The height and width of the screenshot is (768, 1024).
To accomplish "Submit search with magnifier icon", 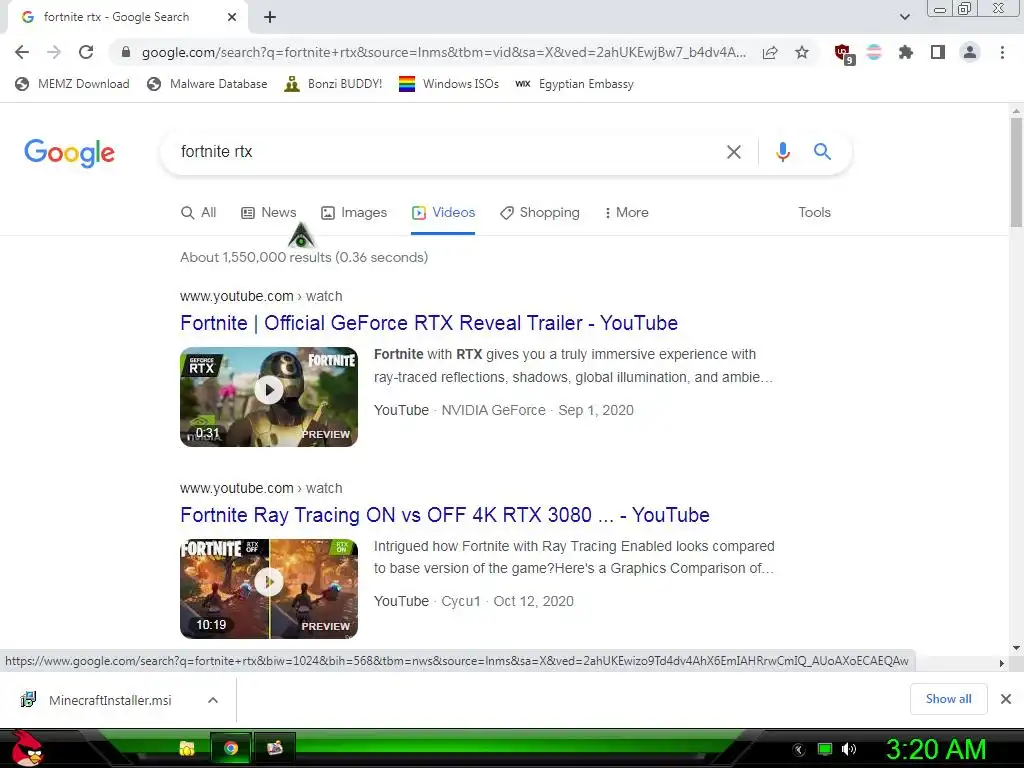I will pos(822,152).
